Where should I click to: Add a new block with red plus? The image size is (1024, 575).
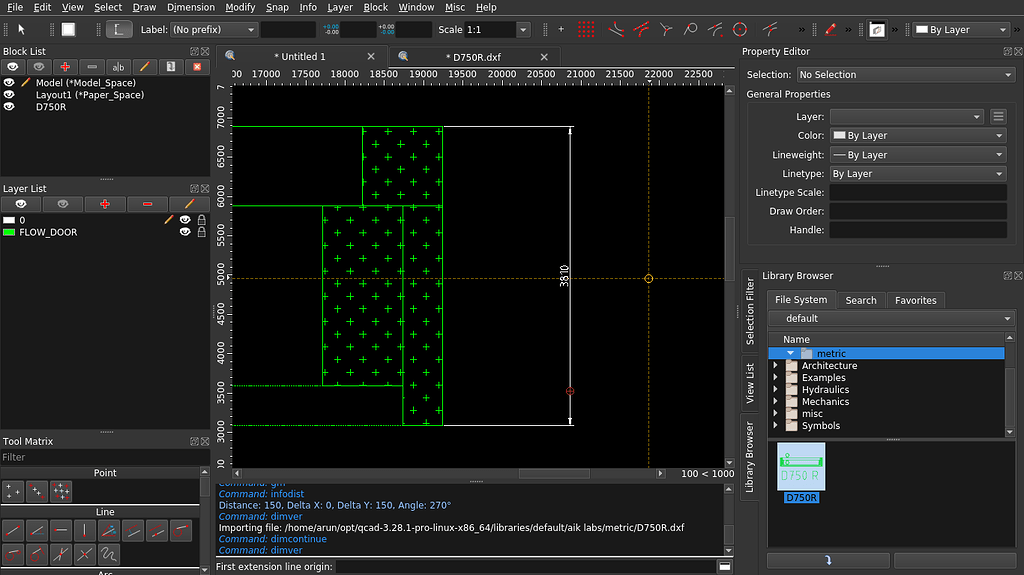pyautogui.click(x=65, y=67)
